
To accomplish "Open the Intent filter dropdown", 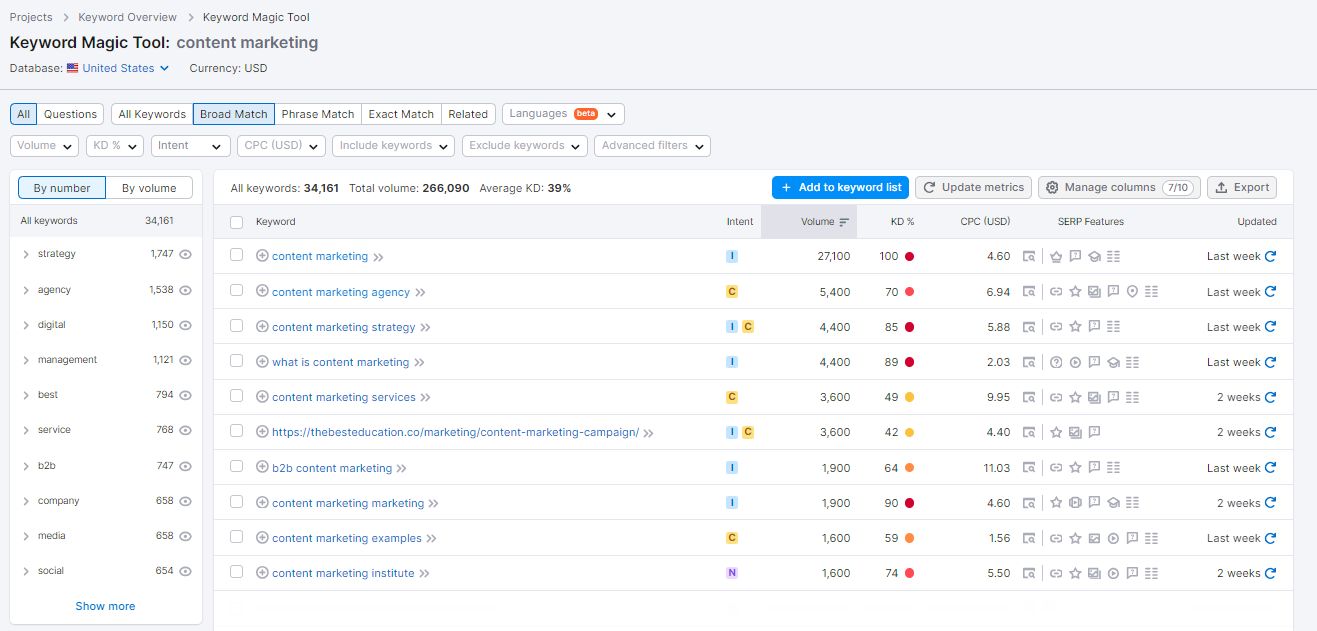I will (191, 146).
